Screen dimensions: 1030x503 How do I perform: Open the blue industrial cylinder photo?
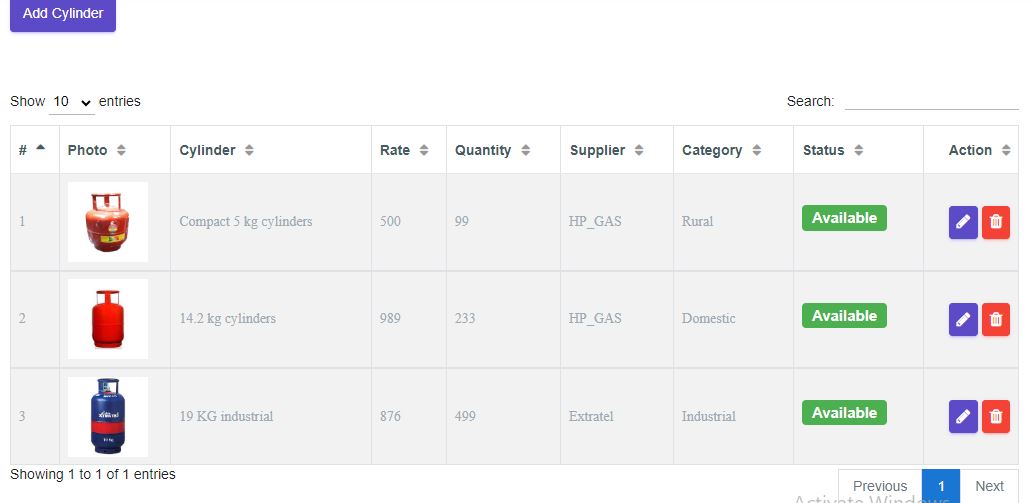coord(108,416)
